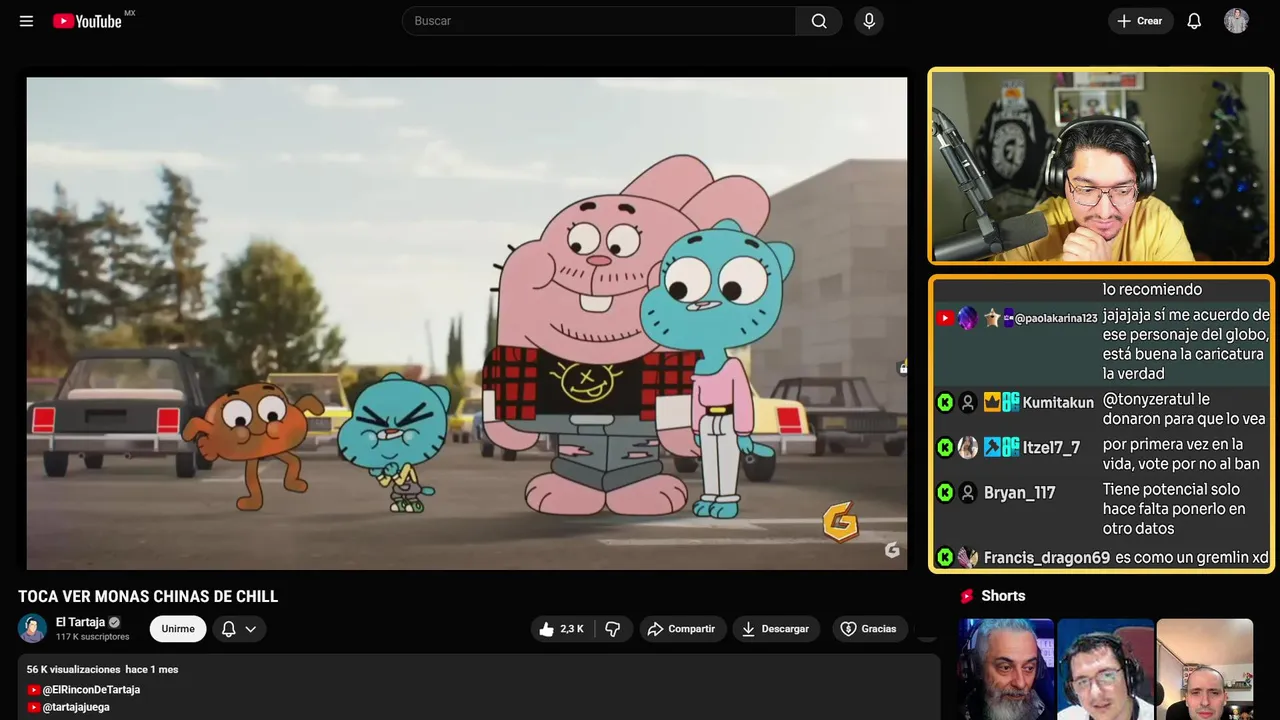
Task: Click the video title text
Action: (148, 597)
